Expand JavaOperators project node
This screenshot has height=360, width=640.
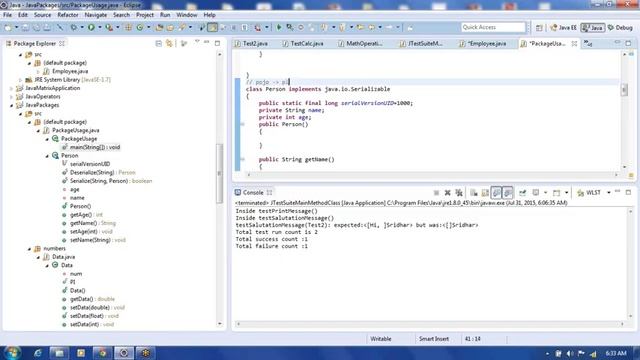tap(11, 97)
